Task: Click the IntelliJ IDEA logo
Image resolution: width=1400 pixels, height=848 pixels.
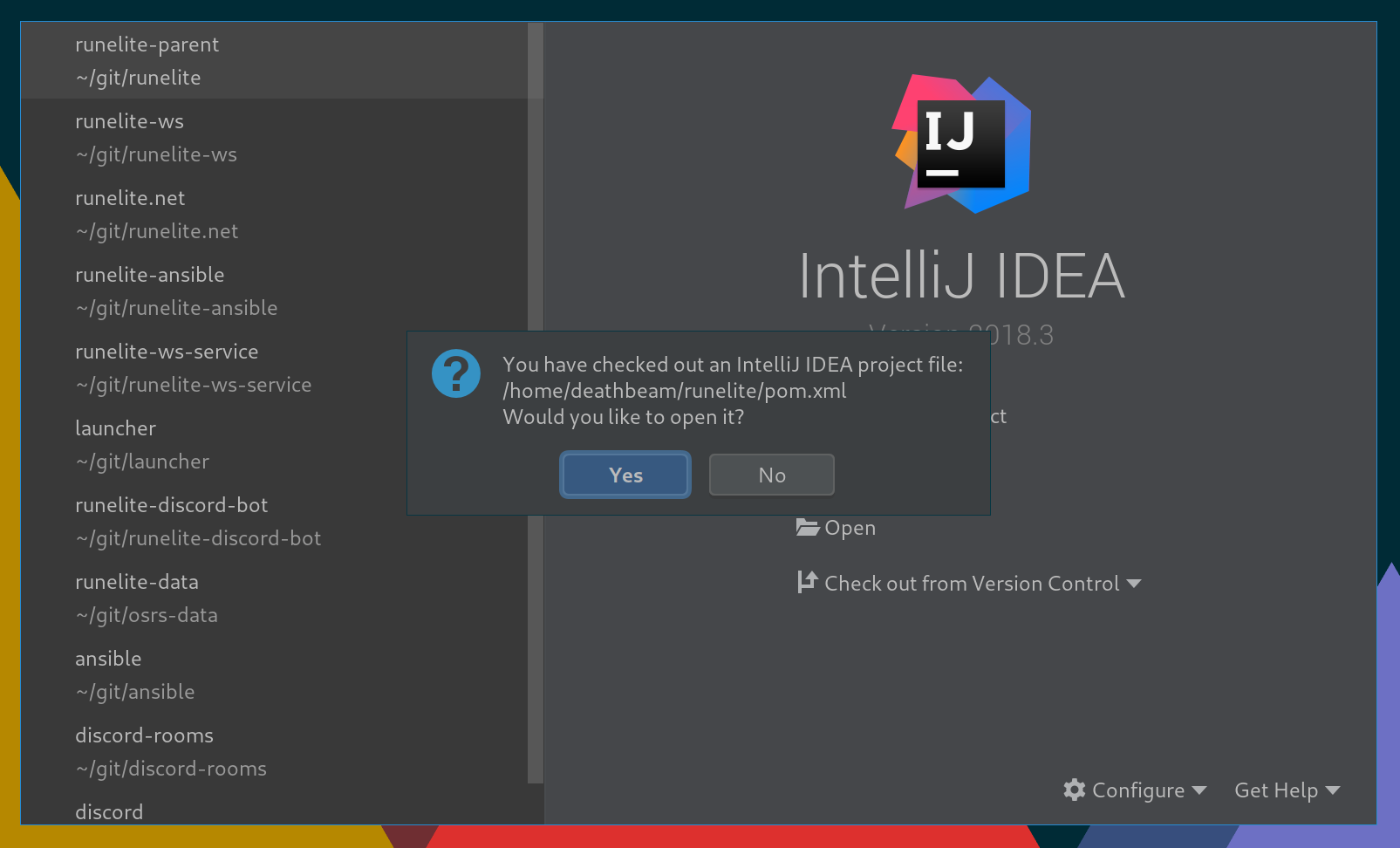Action: click(962, 144)
